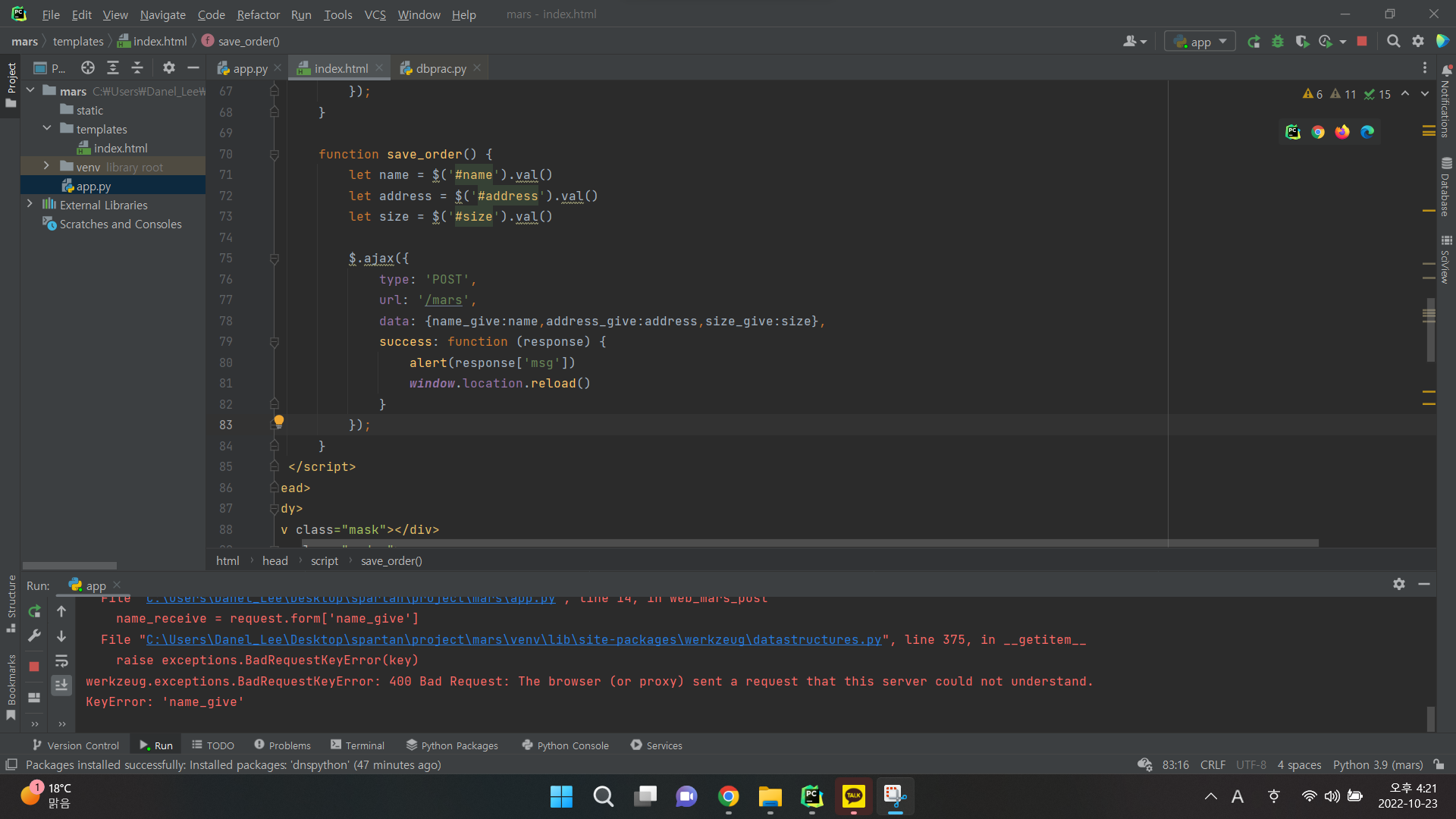Click the yellow lightbulb on line 83

pos(279,421)
